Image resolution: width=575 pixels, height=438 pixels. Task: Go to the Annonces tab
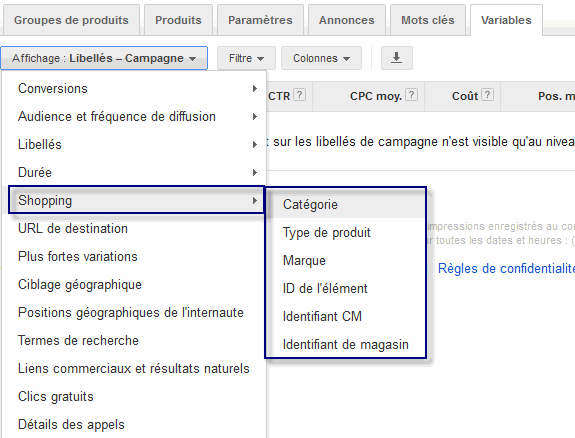point(347,20)
